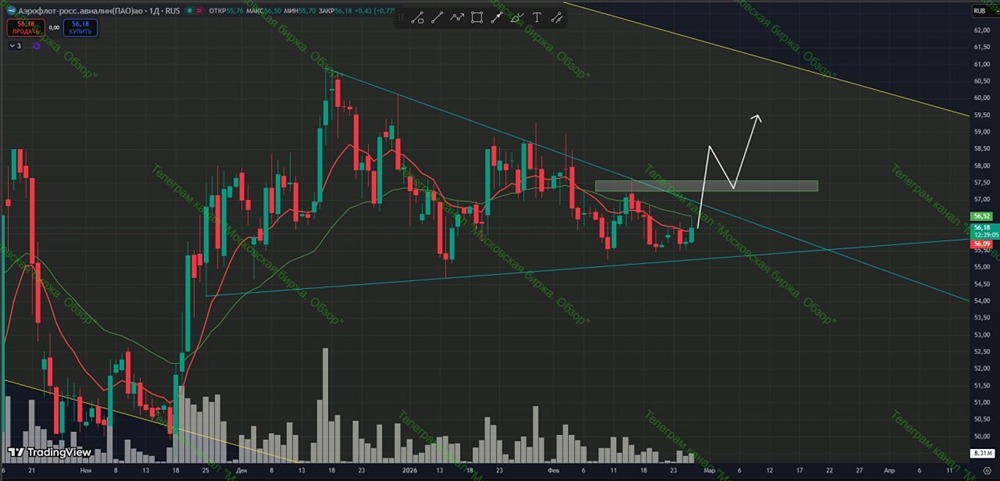The image size is (1000, 481).
Task: Select the Text tool marked T
Action: point(537,18)
